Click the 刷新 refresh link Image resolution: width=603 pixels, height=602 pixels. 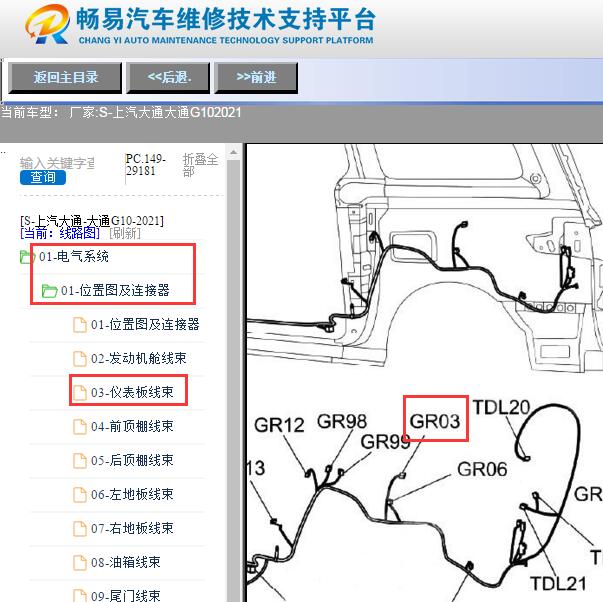coord(125,233)
